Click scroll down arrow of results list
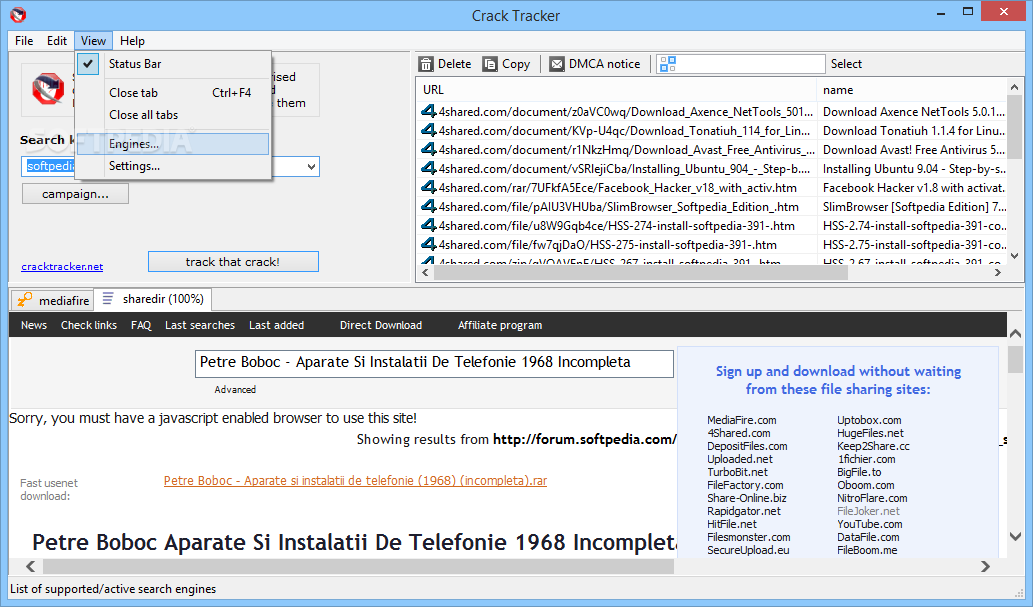The image size is (1033, 607). click(x=1015, y=256)
